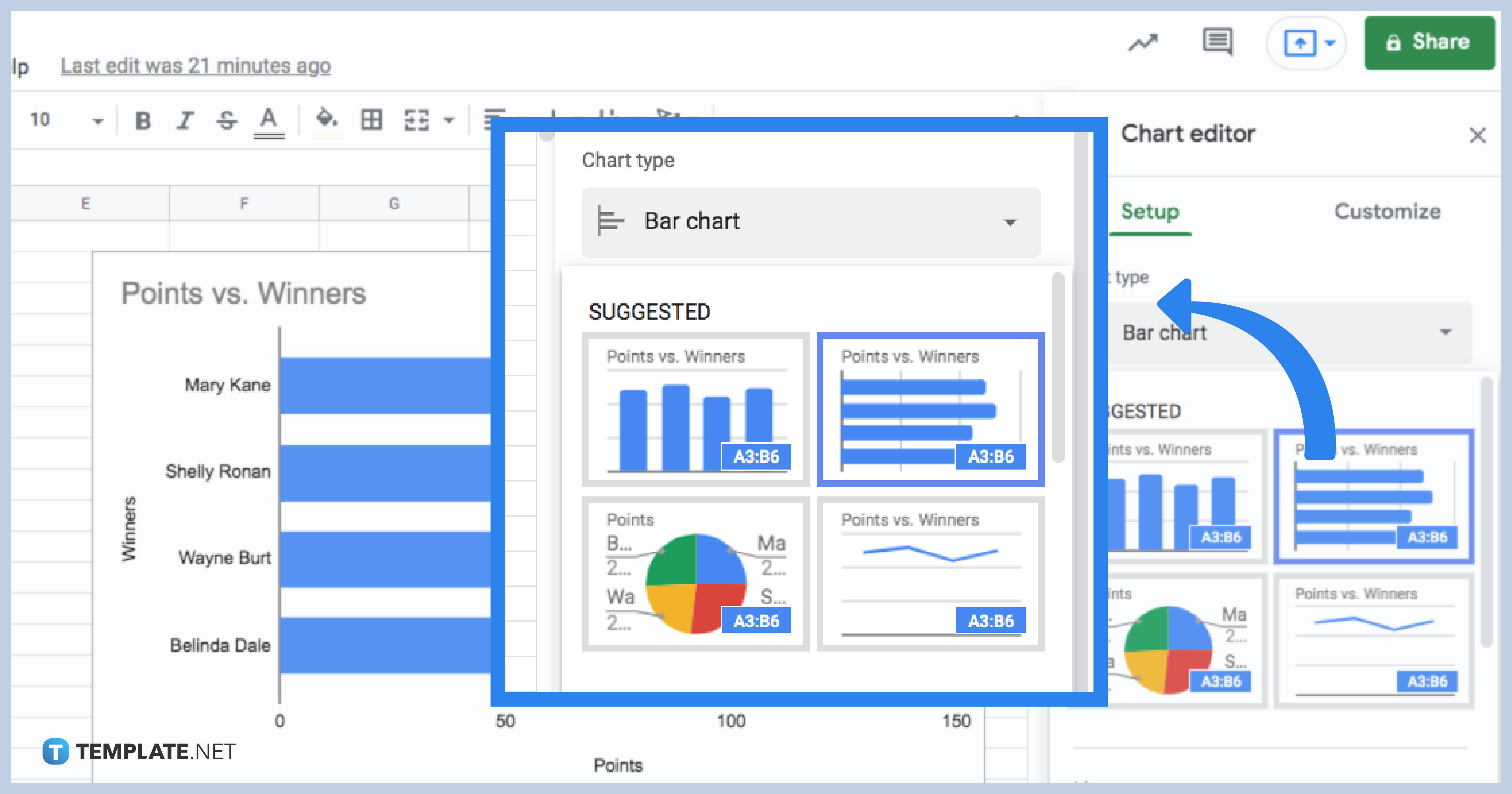Image resolution: width=1512 pixels, height=794 pixels.
Task: Toggle bold formatting in the toolbar
Action: coord(143,120)
